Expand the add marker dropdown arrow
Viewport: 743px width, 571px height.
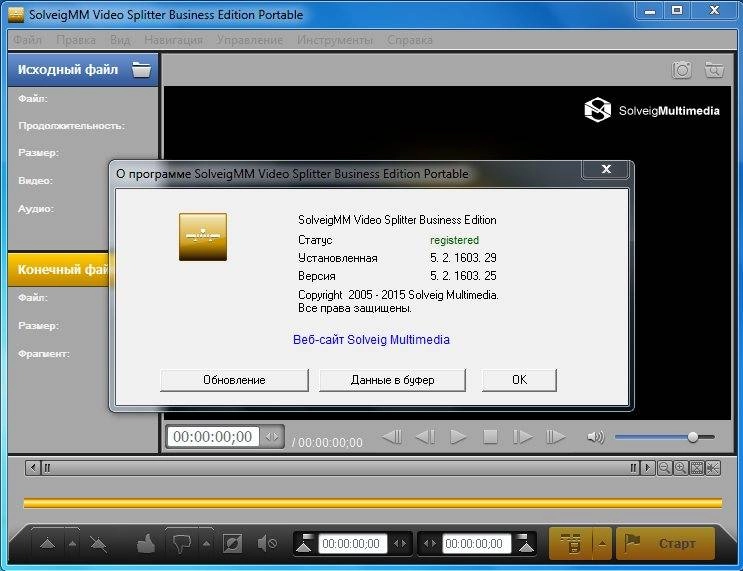(72, 543)
